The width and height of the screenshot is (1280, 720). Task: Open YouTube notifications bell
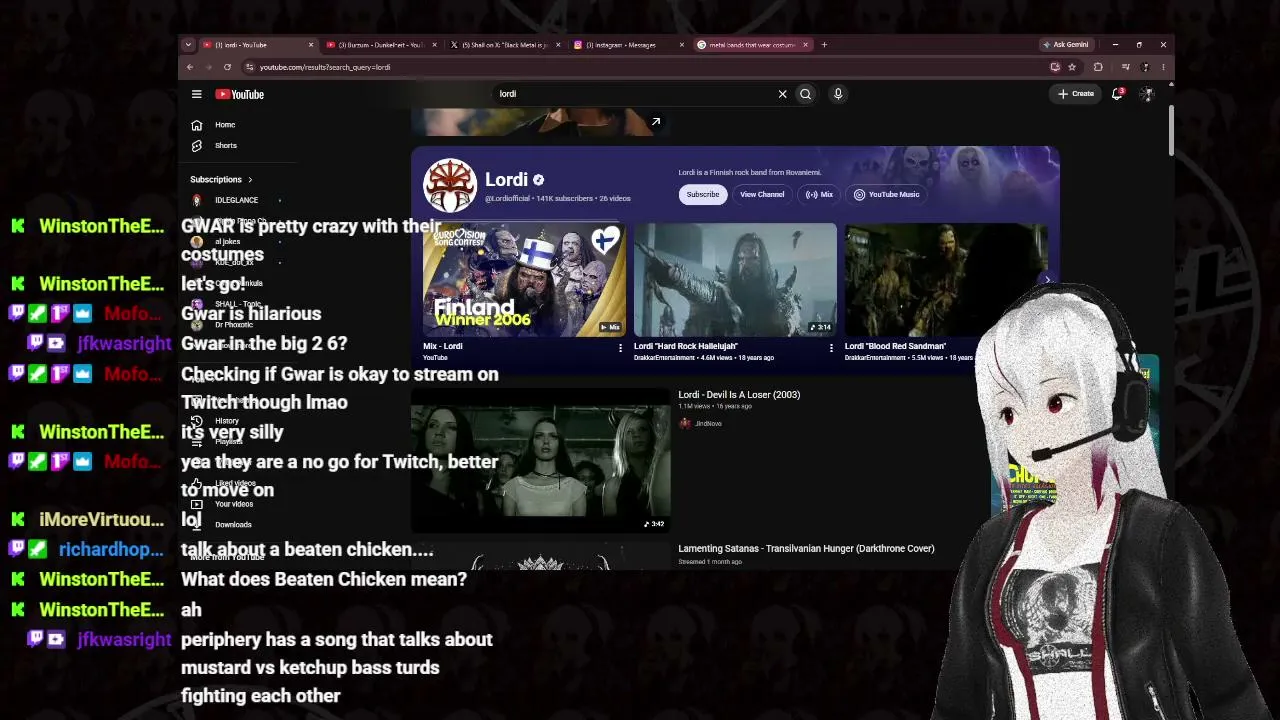[1117, 94]
